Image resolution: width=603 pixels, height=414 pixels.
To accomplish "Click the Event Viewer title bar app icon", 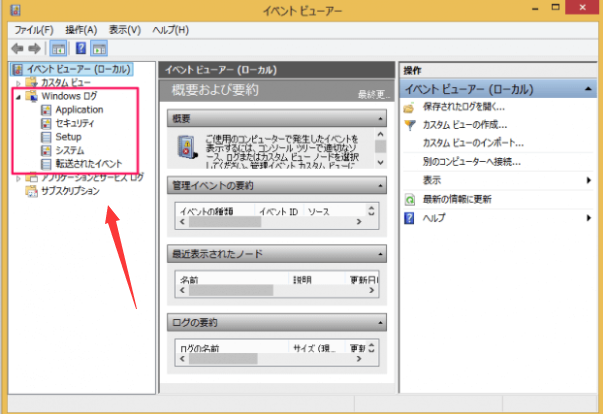I will 15,10.
